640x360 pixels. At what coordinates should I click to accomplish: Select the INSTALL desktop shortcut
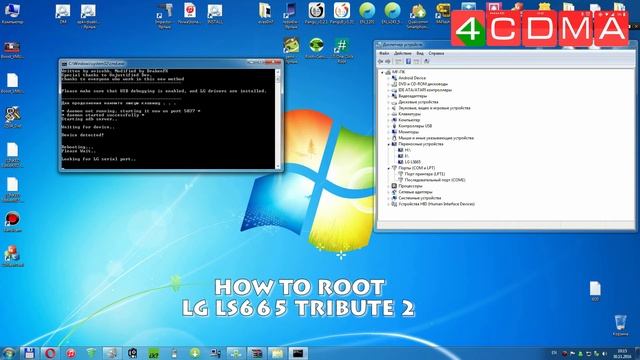click(x=215, y=13)
